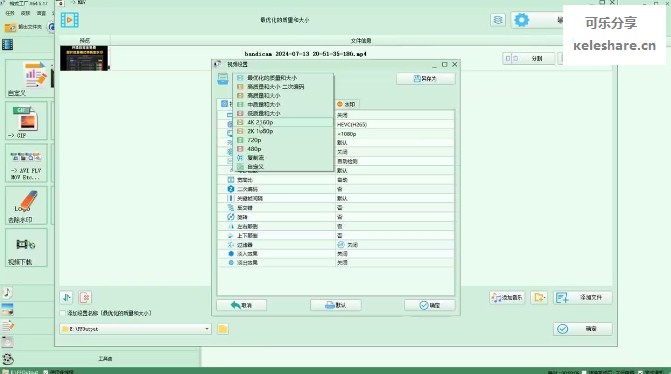
Task: Open the preset dropdown icon in video settings dialog
Action: click(x=223, y=79)
